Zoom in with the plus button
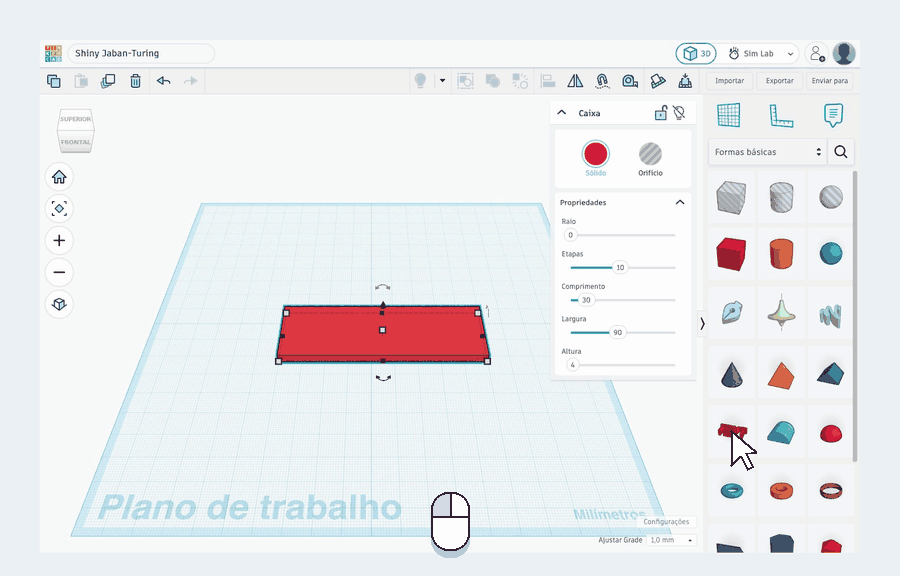Image resolution: width=900 pixels, height=576 pixels. point(59,240)
